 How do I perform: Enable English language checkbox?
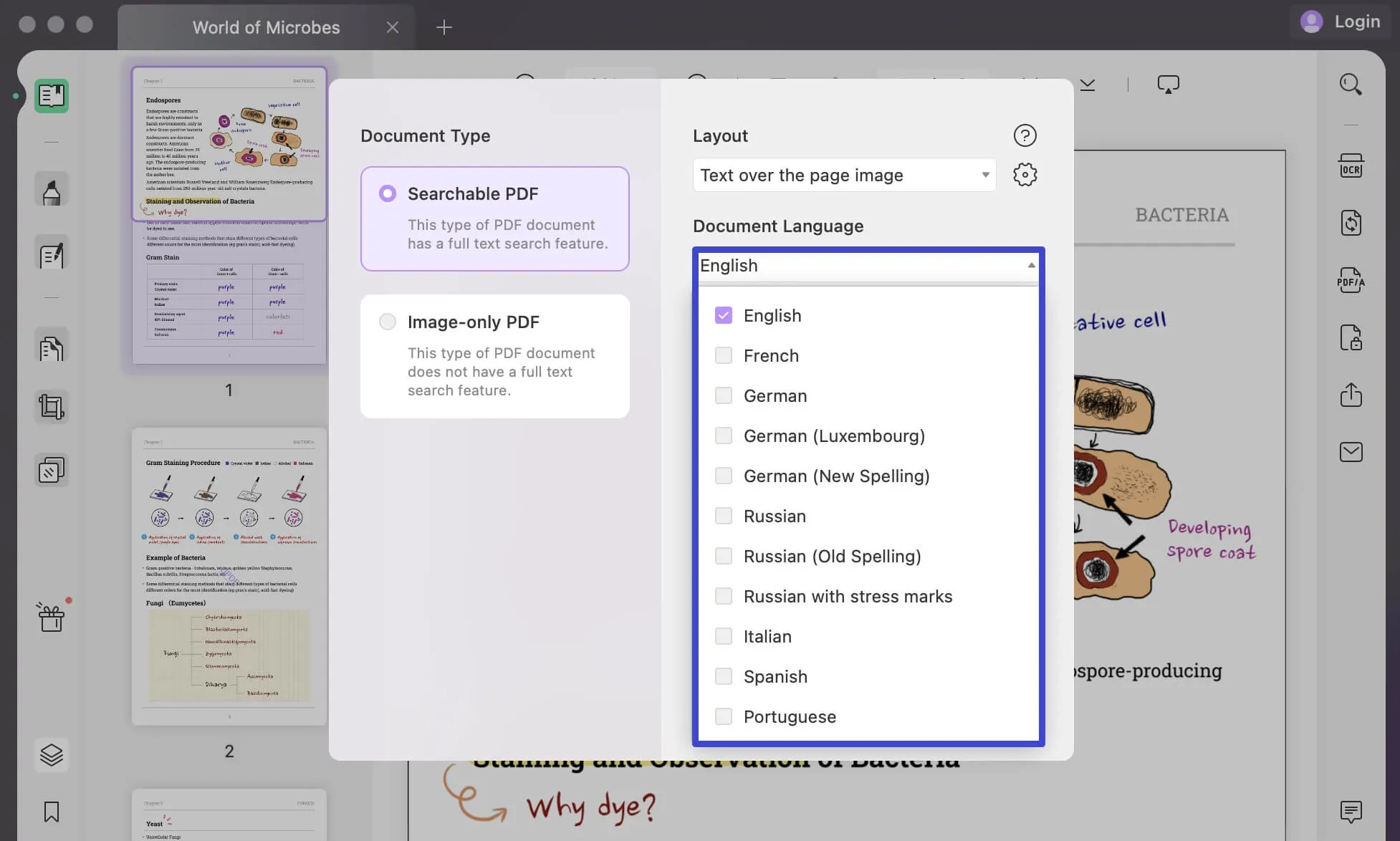[x=724, y=315]
